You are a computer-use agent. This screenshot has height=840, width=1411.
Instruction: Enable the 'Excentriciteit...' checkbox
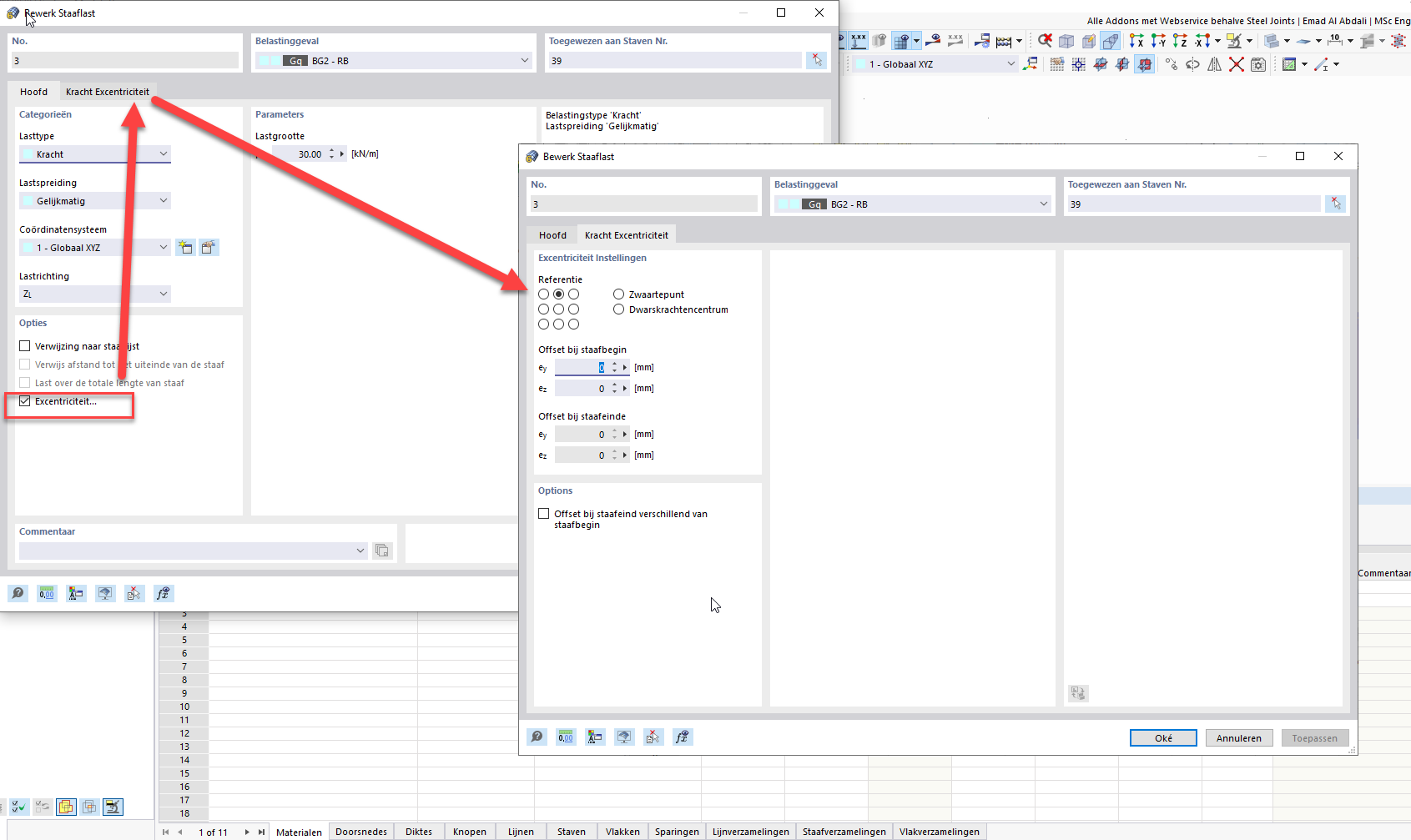click(24, 401)
